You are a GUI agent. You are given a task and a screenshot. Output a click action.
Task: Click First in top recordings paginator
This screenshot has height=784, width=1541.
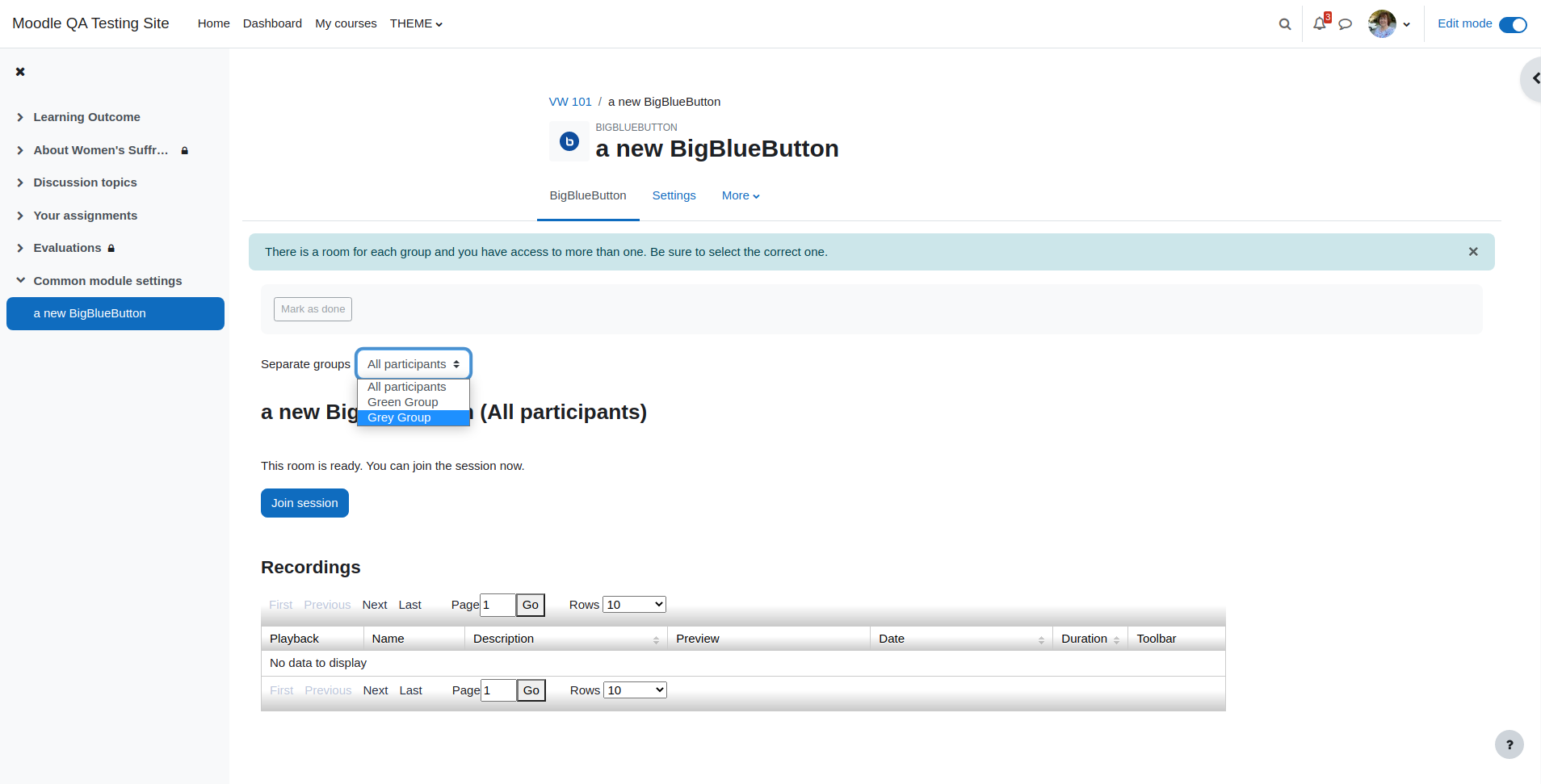[x=281, y=605]
